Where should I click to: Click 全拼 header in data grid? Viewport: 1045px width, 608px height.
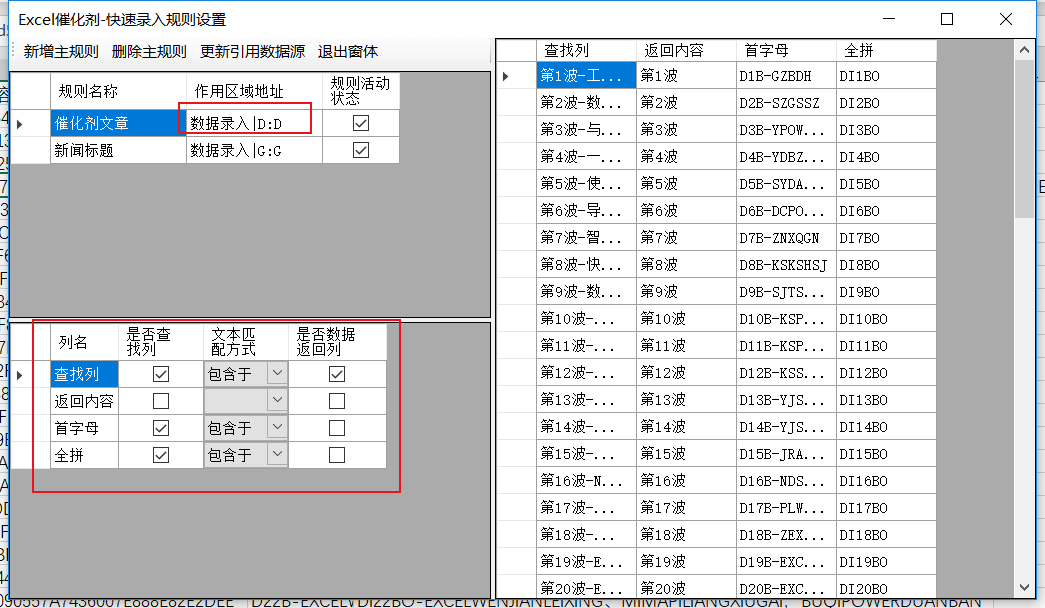click(x=886, y=51)
